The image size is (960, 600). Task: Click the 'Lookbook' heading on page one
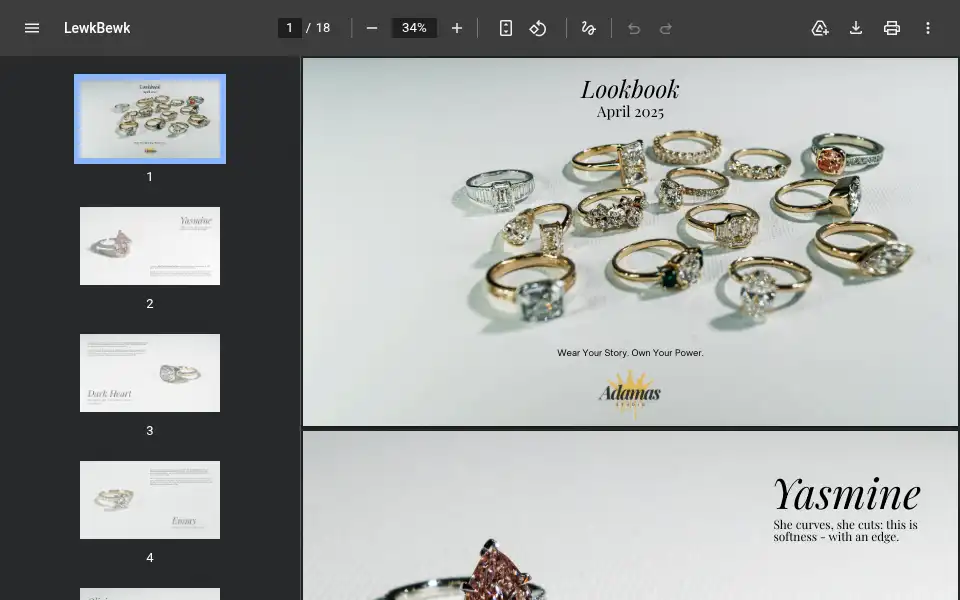[x=630, y=89]
